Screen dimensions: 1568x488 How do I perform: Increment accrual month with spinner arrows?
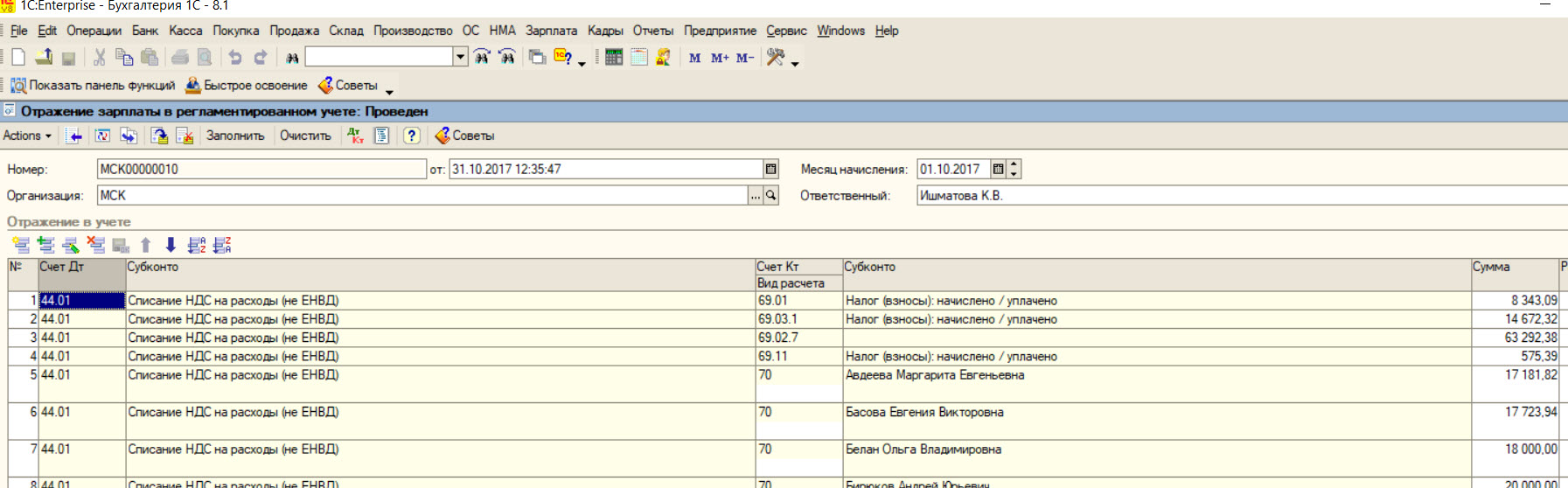click(x=1014, y=165)
